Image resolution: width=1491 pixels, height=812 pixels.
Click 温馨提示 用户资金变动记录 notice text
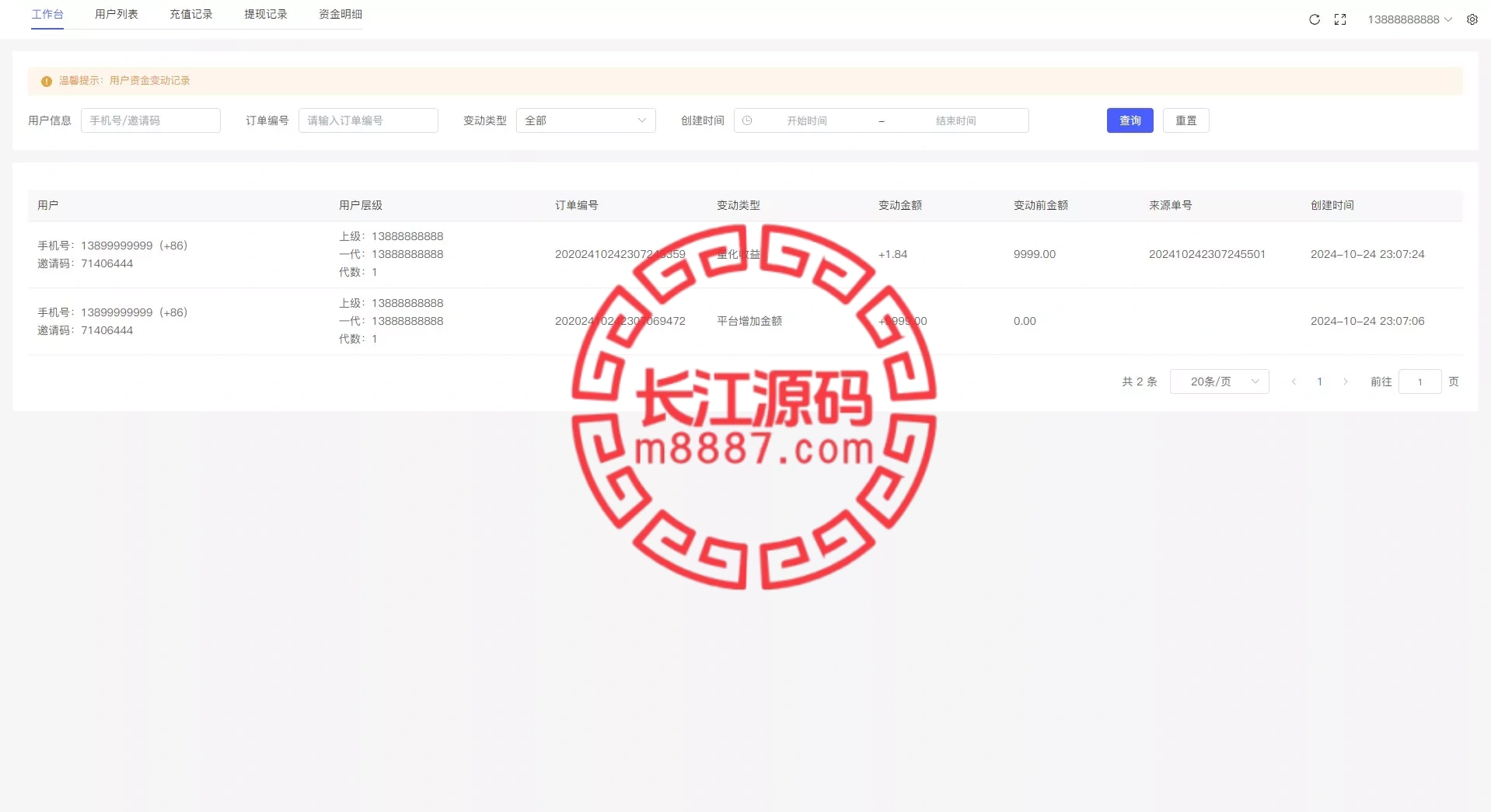click(124, 81)
